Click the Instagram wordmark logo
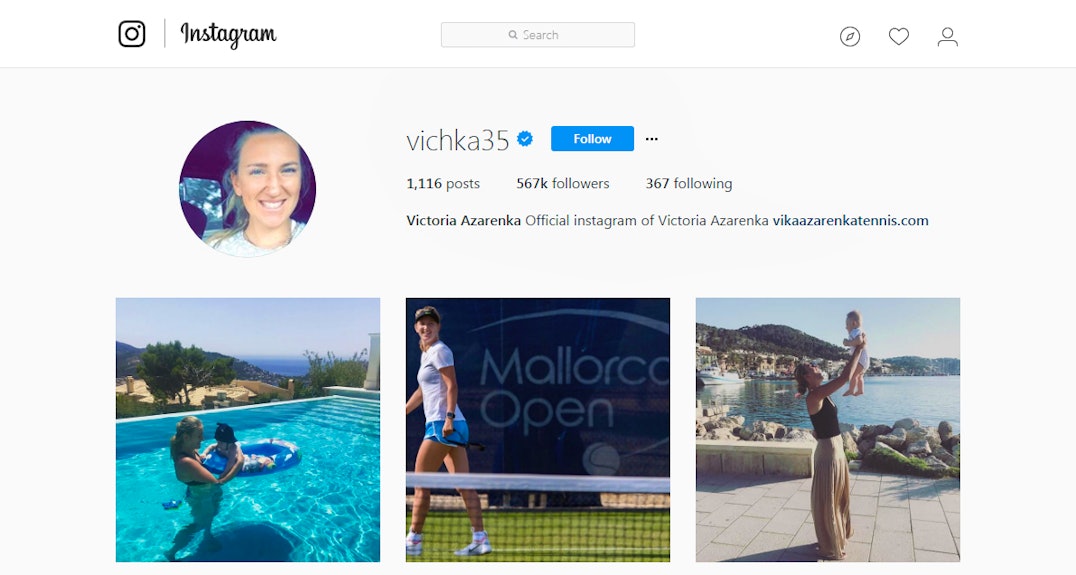 (228, 34)
